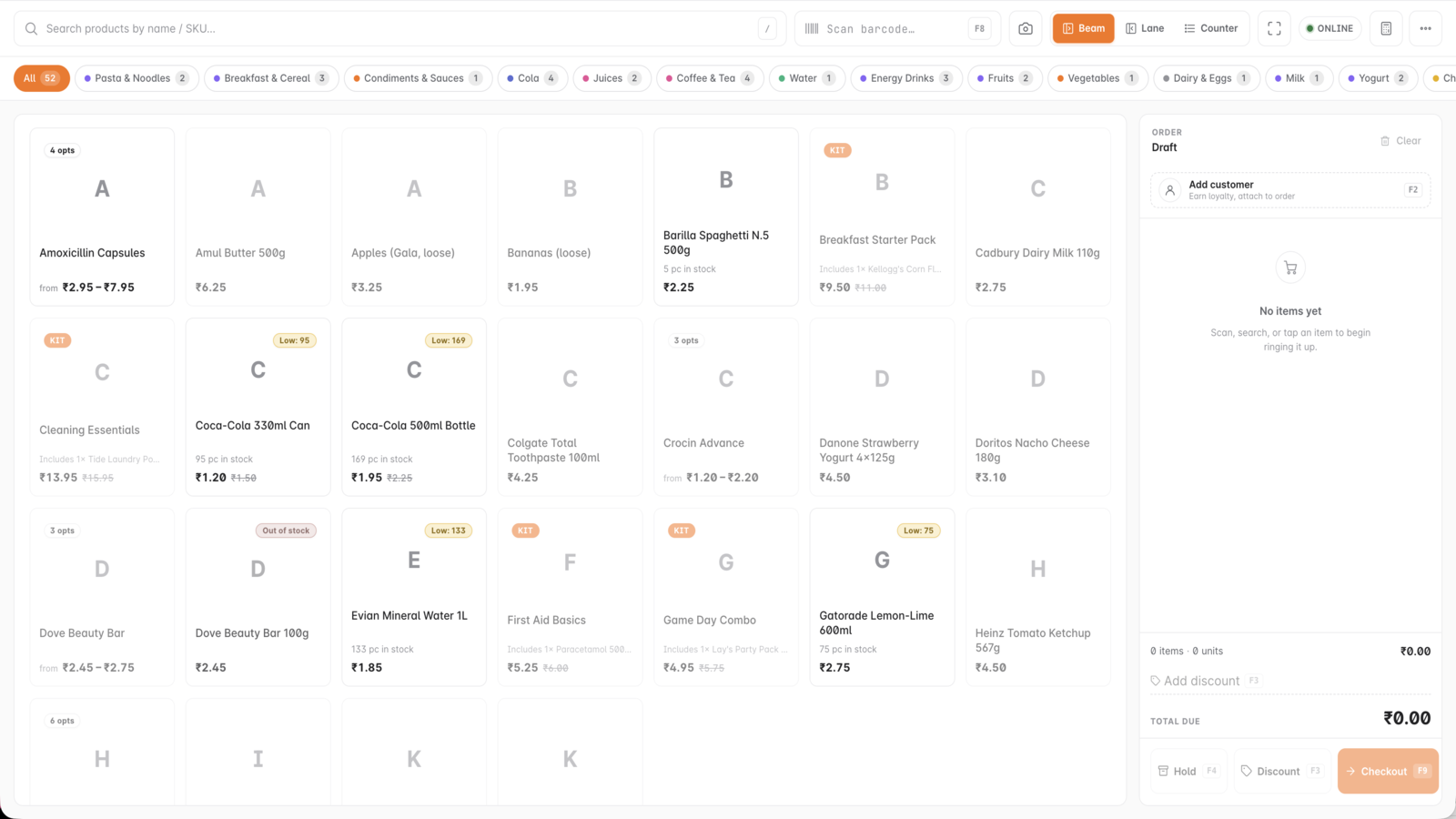Screen dimensions: 1456x819
Task: Filter by Juices category
Action: (612, 78)
